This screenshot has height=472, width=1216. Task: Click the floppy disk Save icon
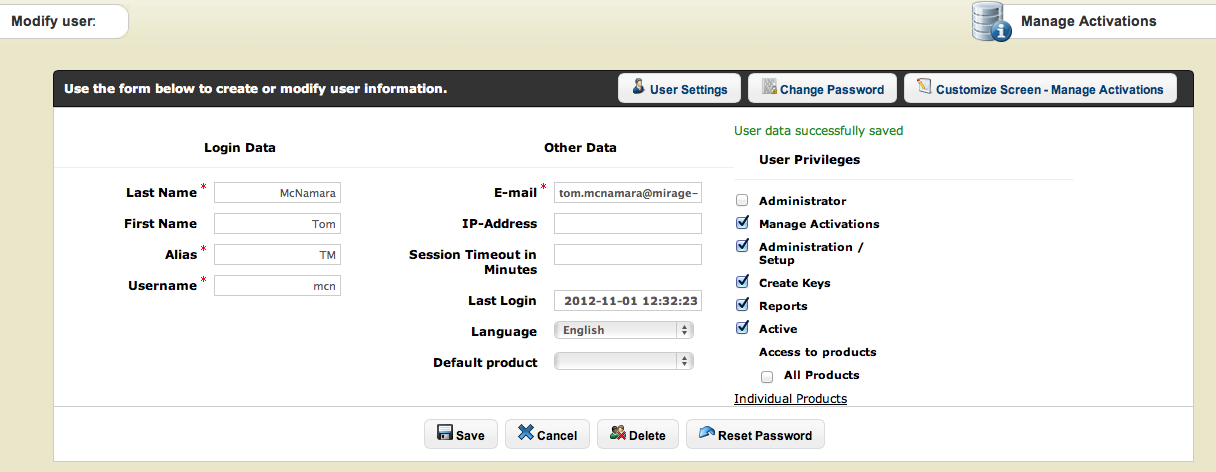point(444,434)
